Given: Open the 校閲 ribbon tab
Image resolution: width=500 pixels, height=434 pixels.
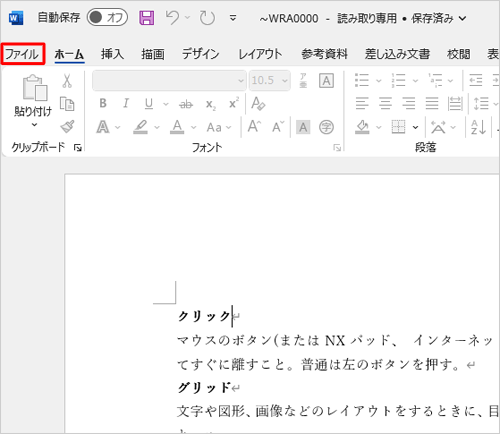Looking at the screenshot, I should tap(458, 54).
